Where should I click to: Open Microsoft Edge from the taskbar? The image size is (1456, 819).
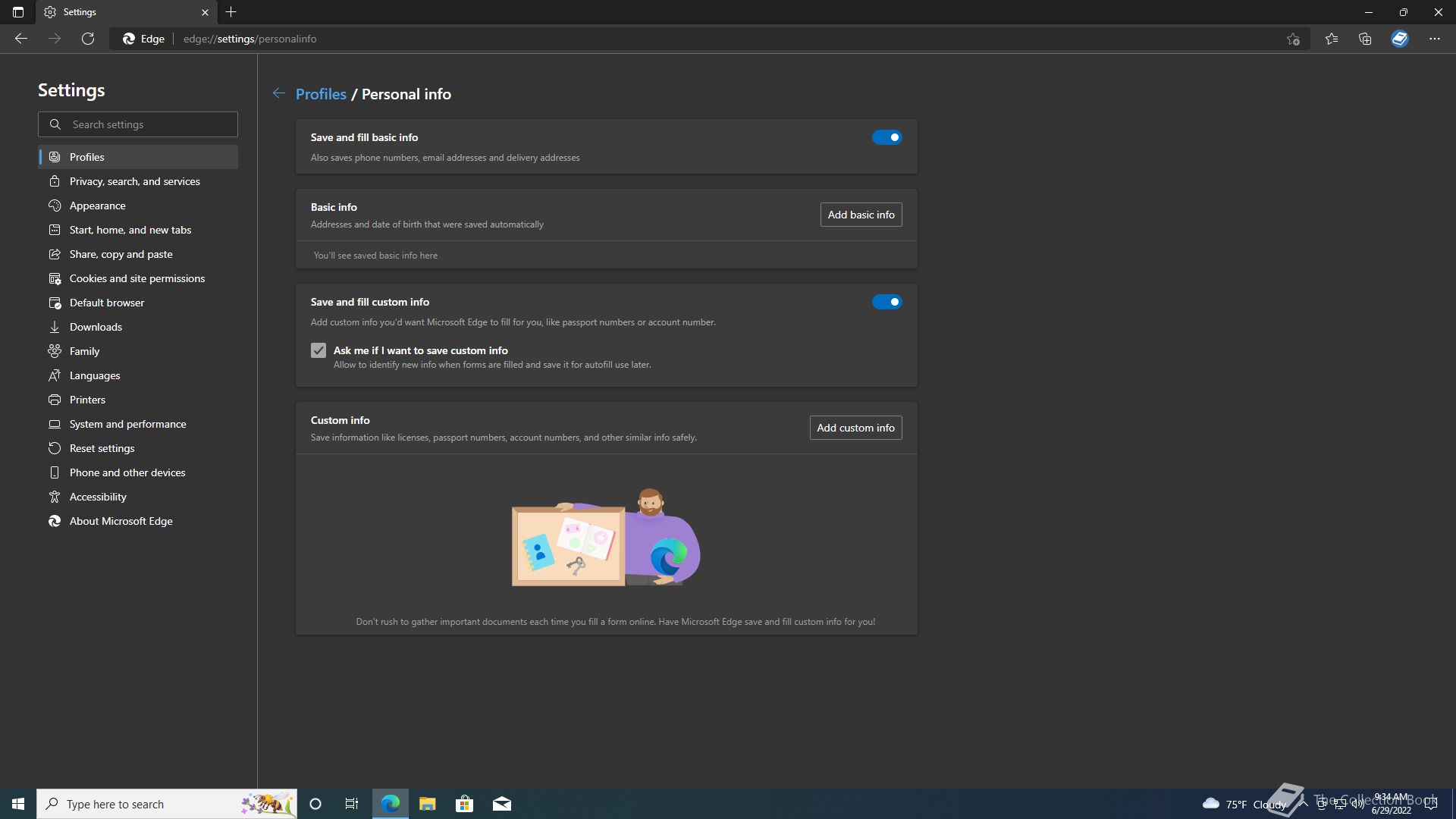pos(391,804)
